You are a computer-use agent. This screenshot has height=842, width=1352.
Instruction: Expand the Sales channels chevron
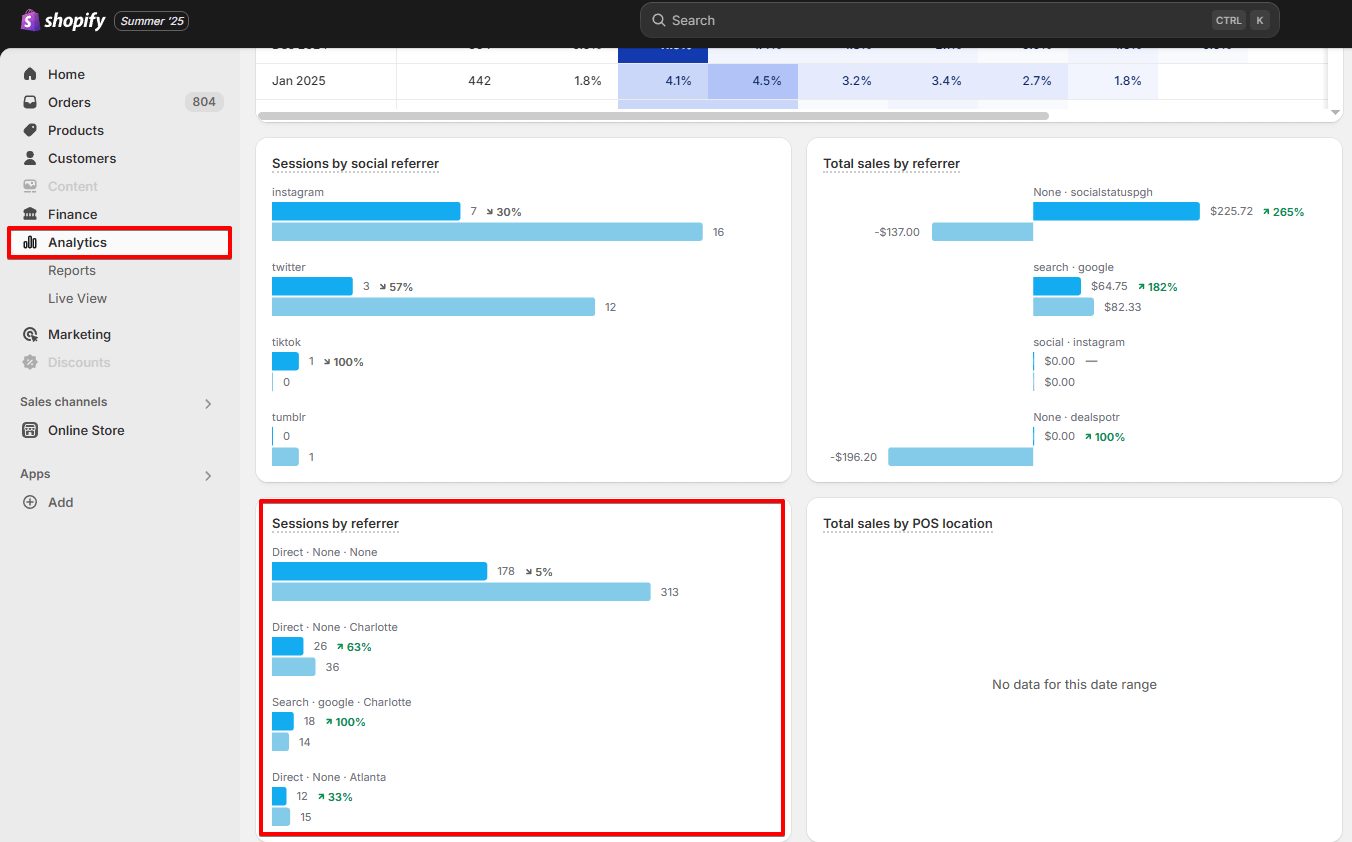[x=208, y=404]
